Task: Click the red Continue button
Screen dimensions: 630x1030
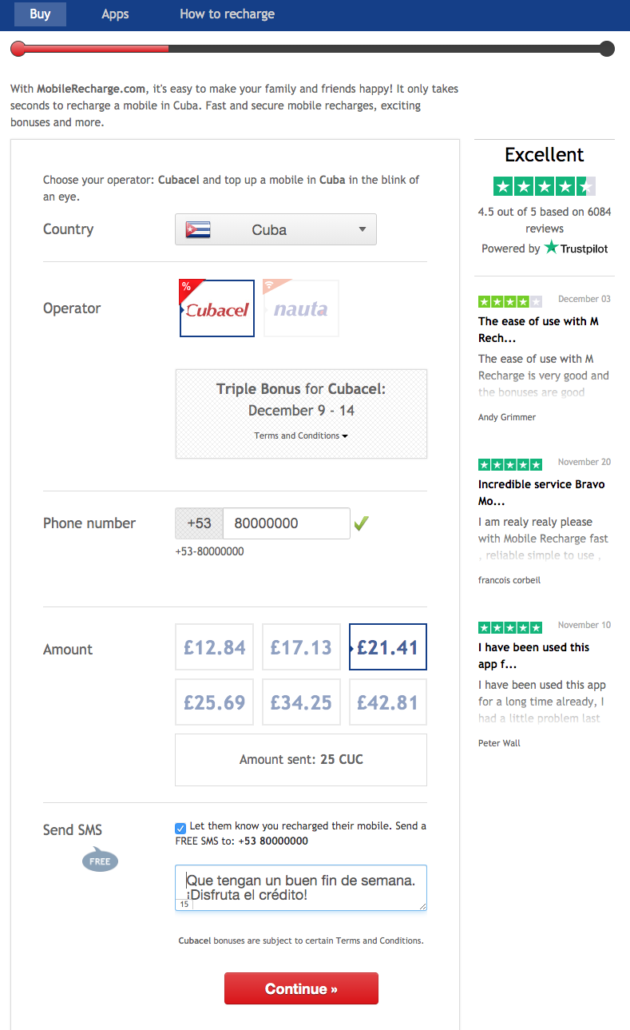Action: click(x=301, y=989)
